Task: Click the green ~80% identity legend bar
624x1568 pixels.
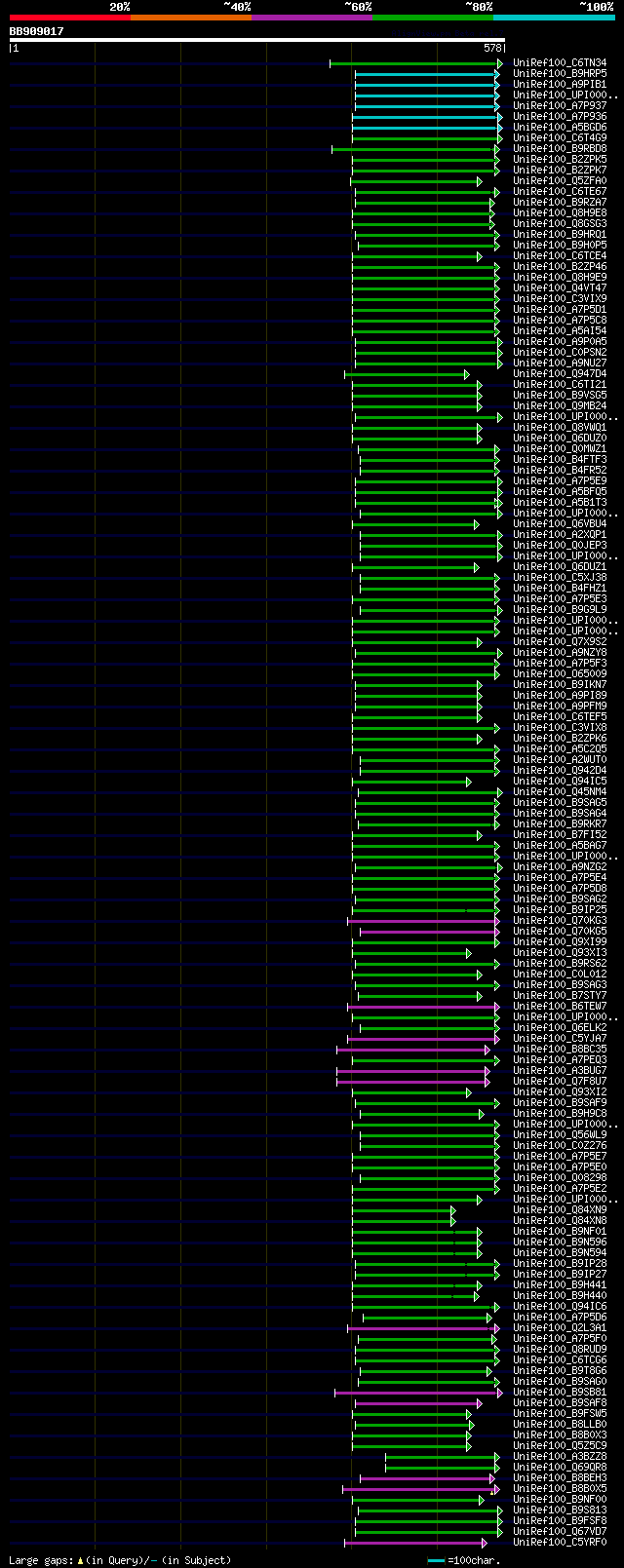Action: tap(432, 17)
